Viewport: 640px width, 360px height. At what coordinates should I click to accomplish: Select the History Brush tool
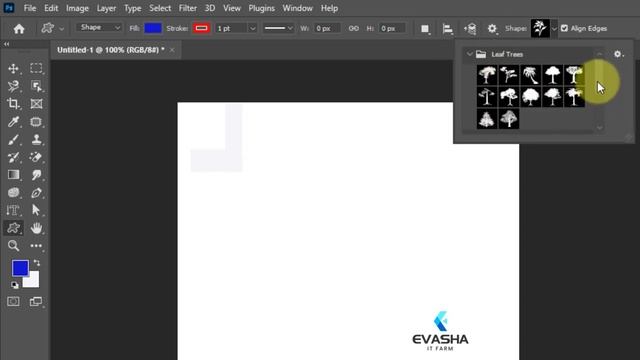tap(13, 157)
